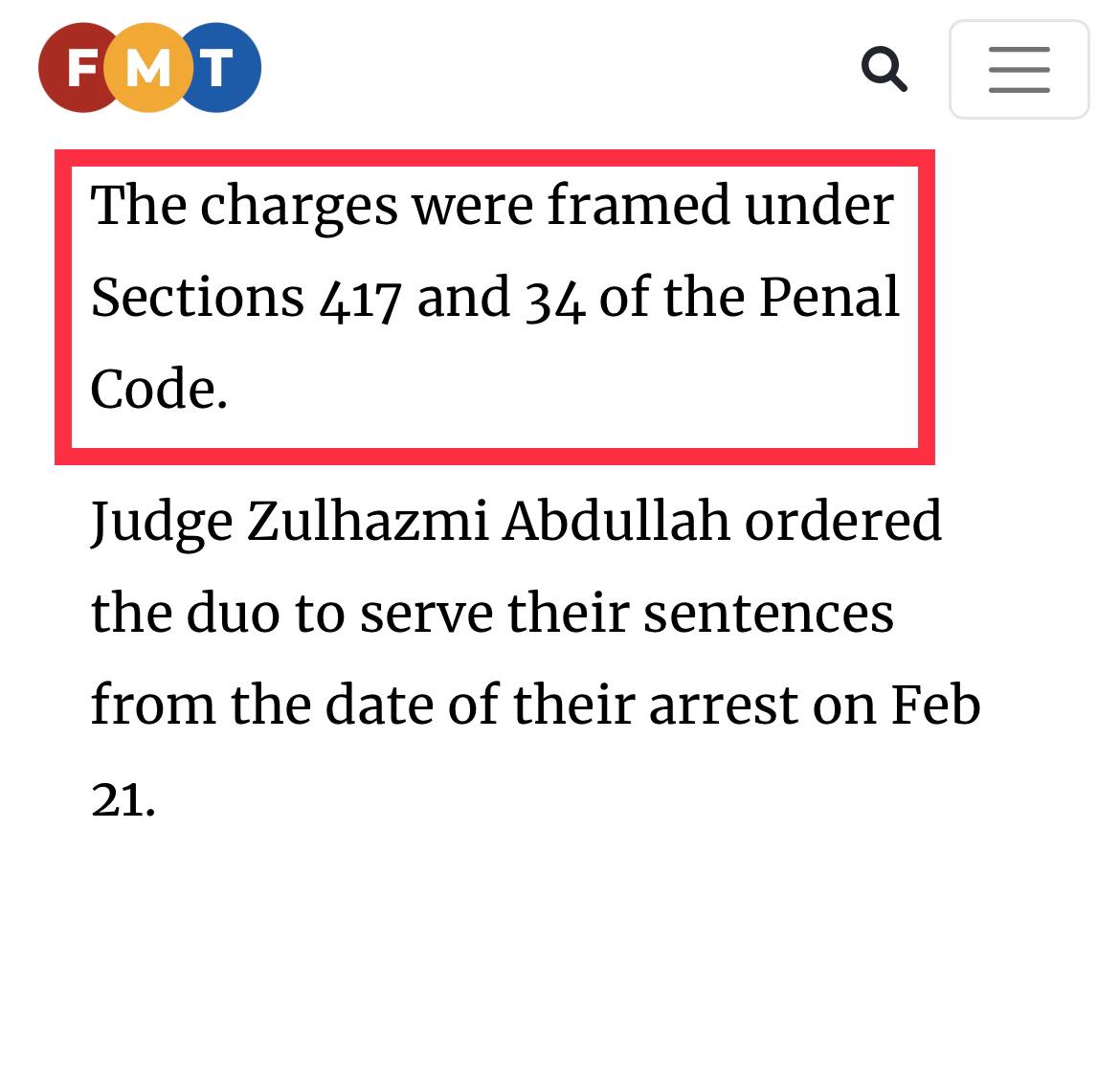The width and height of the screenshot is (1120, 1075).
Task: Click the name "Abdullah" in the article
Action: (x=616, y=521)
